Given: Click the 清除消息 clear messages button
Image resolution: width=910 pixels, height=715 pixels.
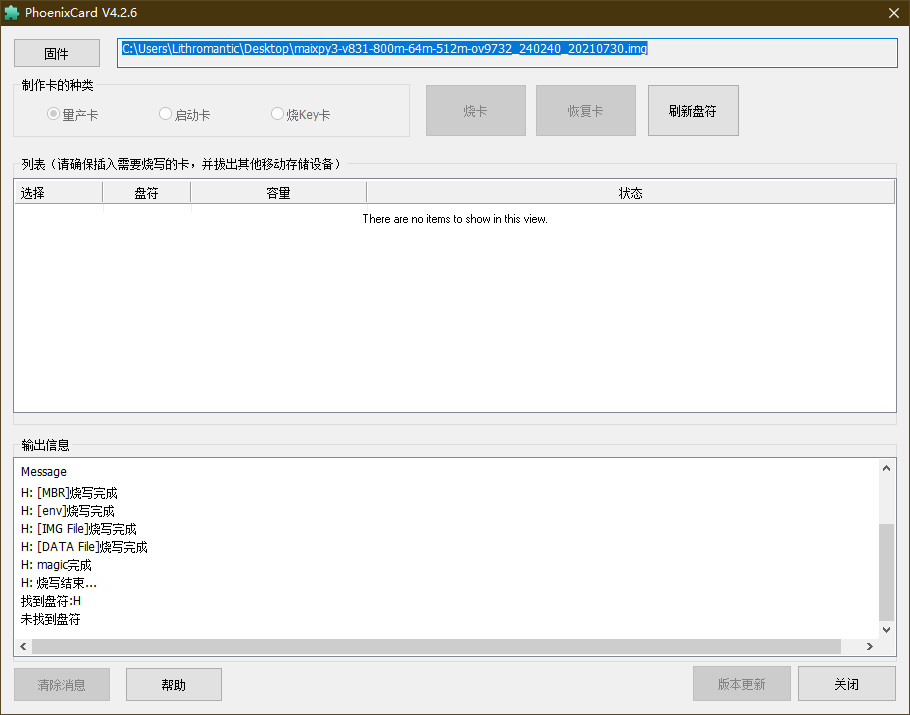Looking at the screenshot, I should coord(62,685).
